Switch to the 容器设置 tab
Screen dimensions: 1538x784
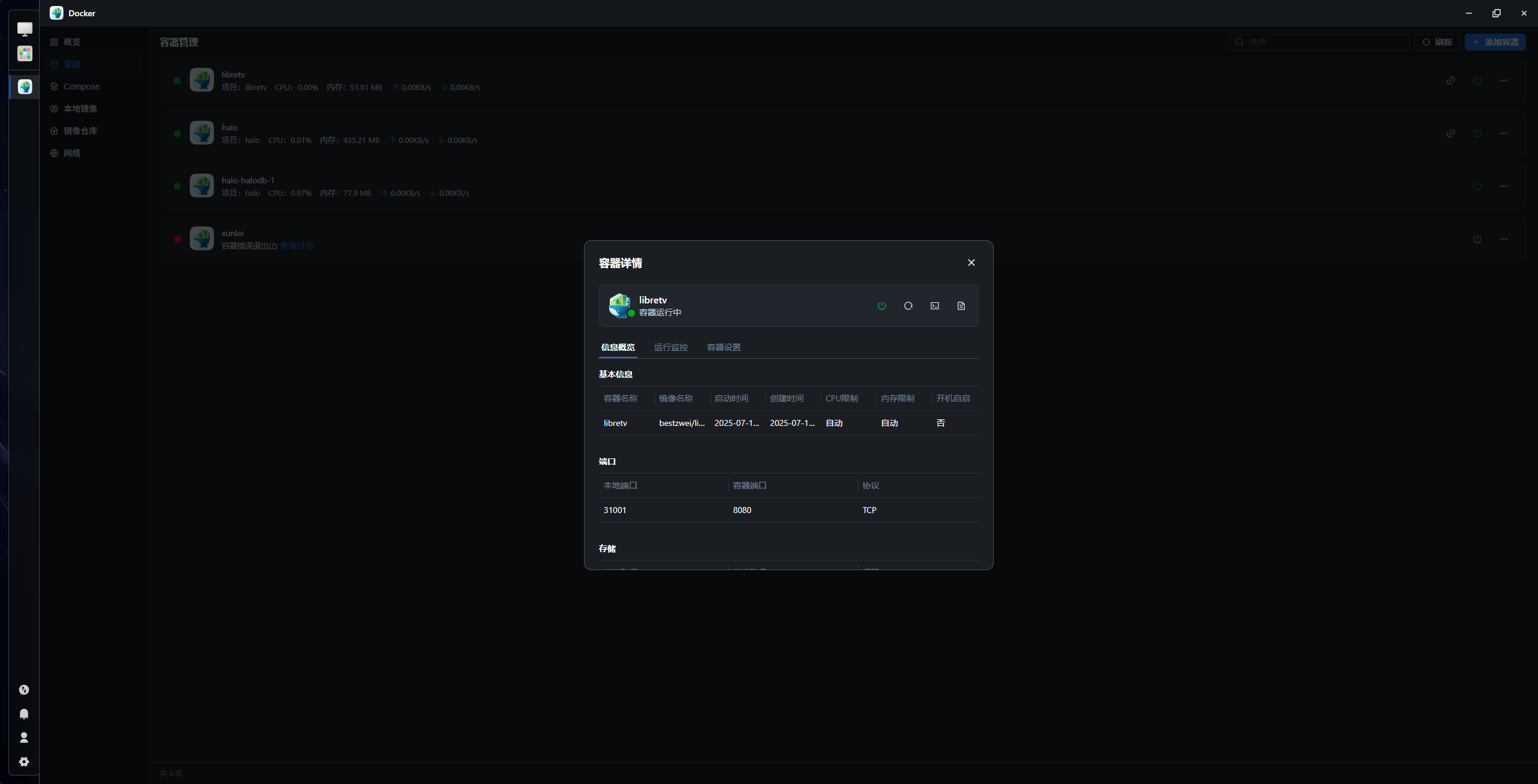(x=723, y=347)
